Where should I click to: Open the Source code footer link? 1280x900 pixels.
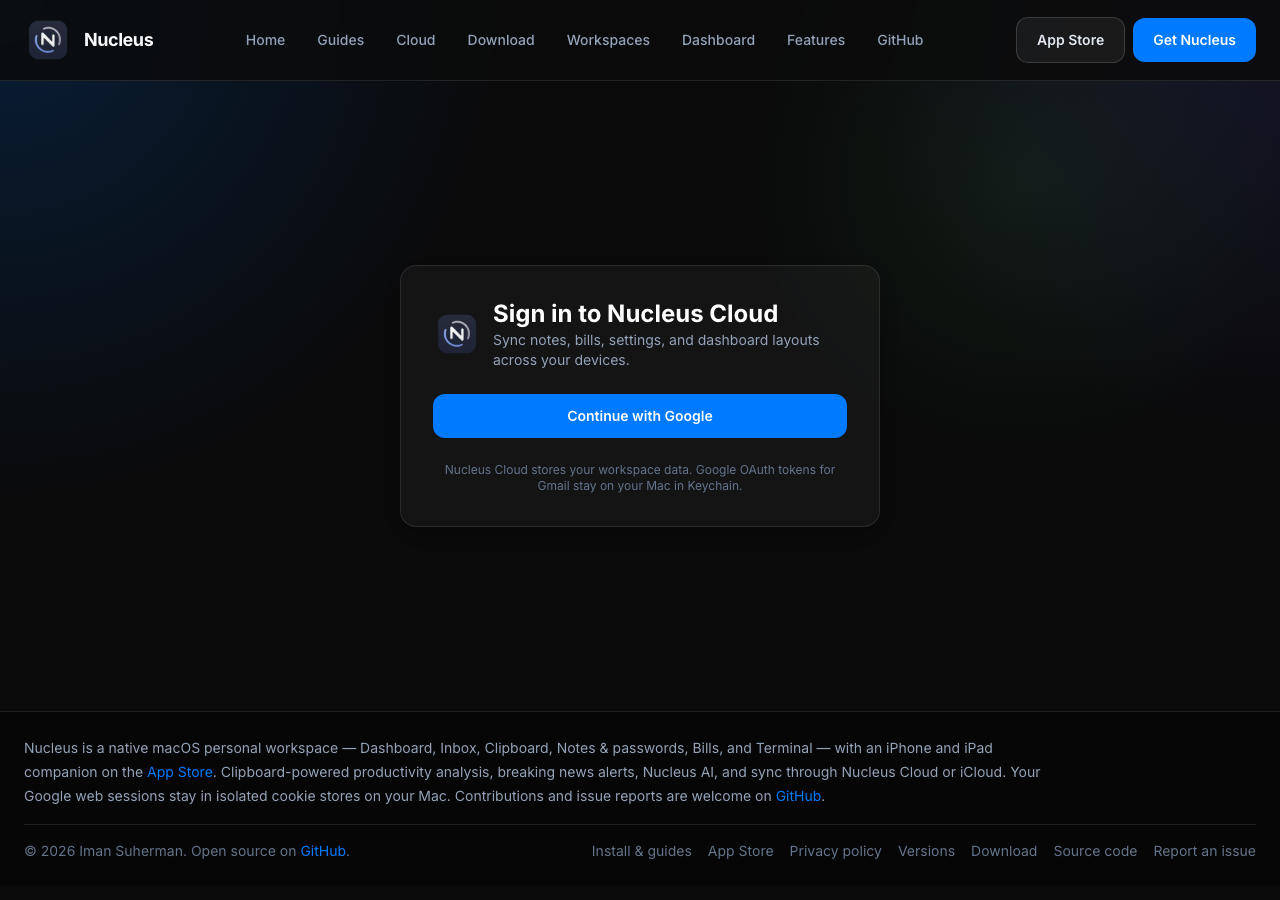coord(1095,851)
